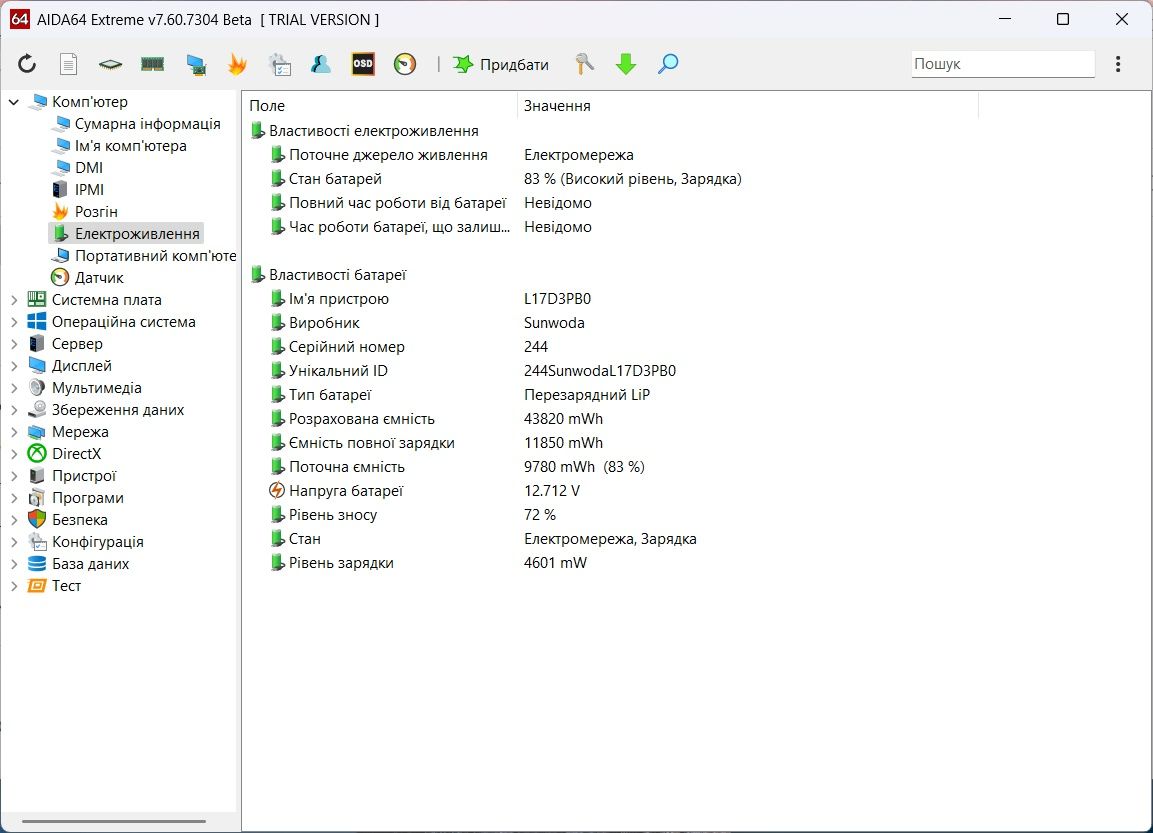Expand the DirectX node
The height and width of the screenshot is (833, 1153).
(x=14, y=454)
